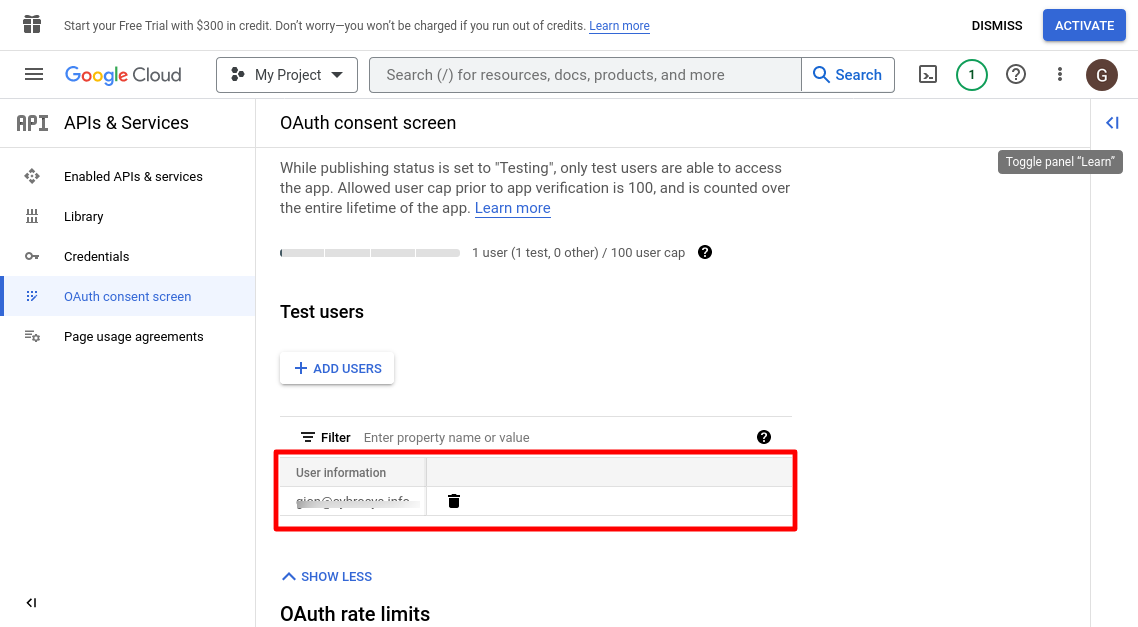Image resolution: width=1138 pixels, height=627 pixels.
Task: Click the user cap progress bar
Action: click(370, 253)
